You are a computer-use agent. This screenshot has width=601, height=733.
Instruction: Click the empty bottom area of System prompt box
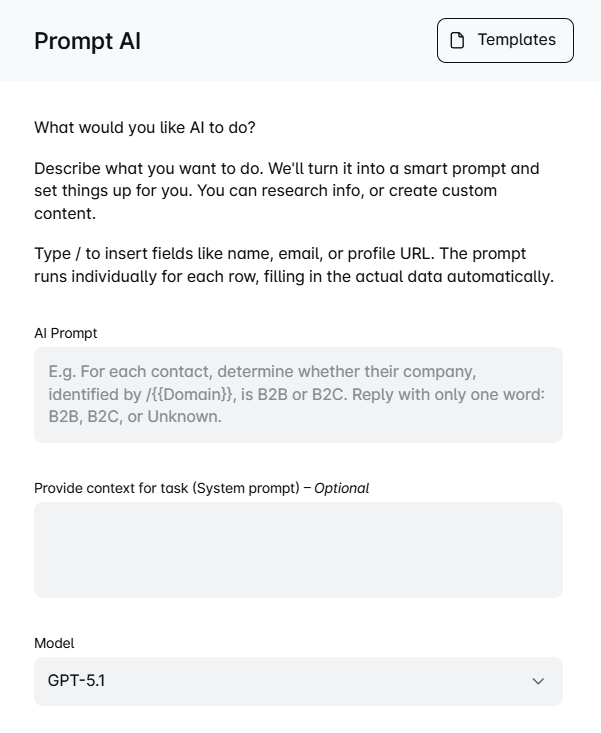point(298,580)
